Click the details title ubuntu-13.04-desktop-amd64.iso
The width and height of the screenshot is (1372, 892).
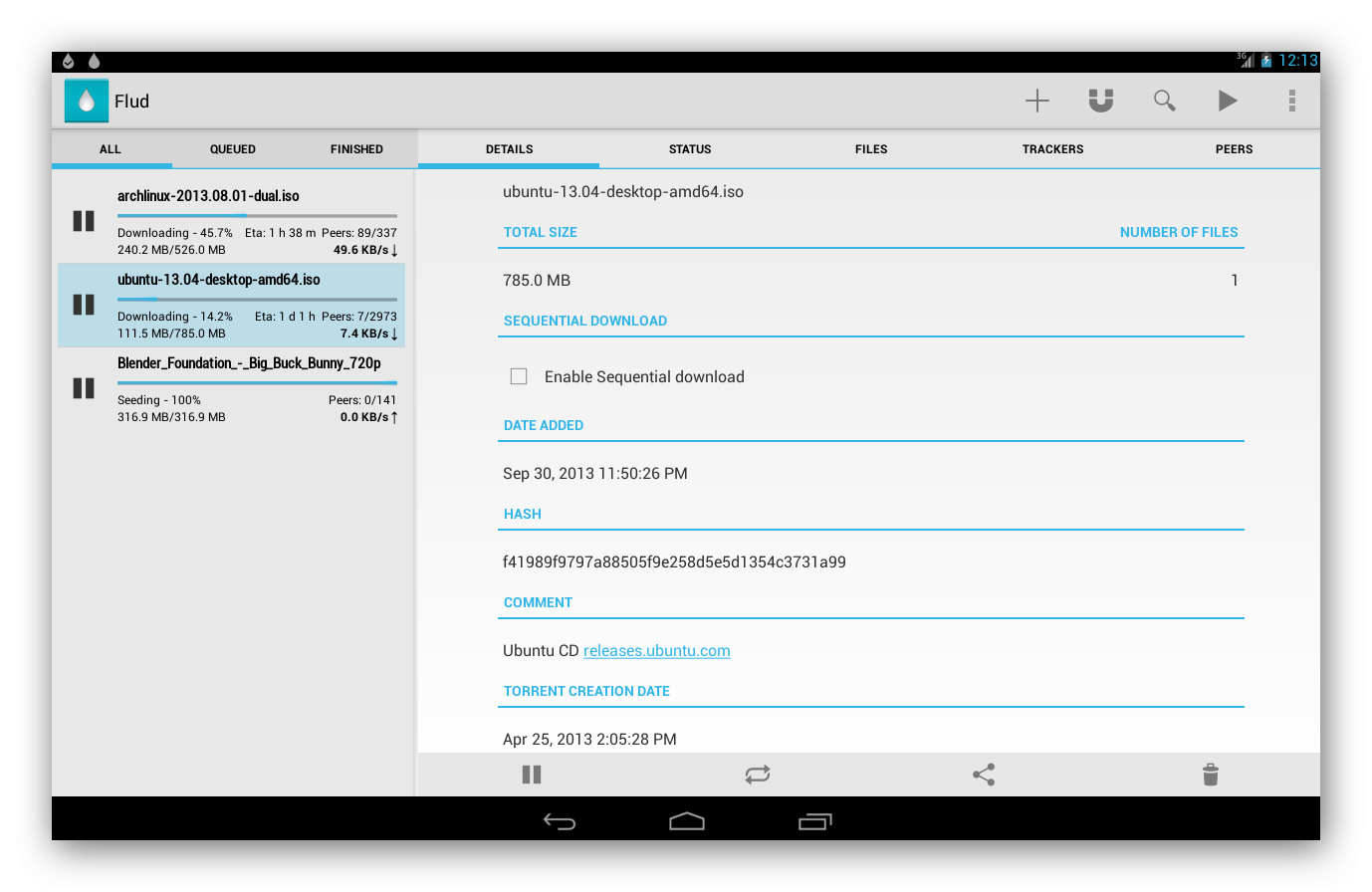[623, 192]
